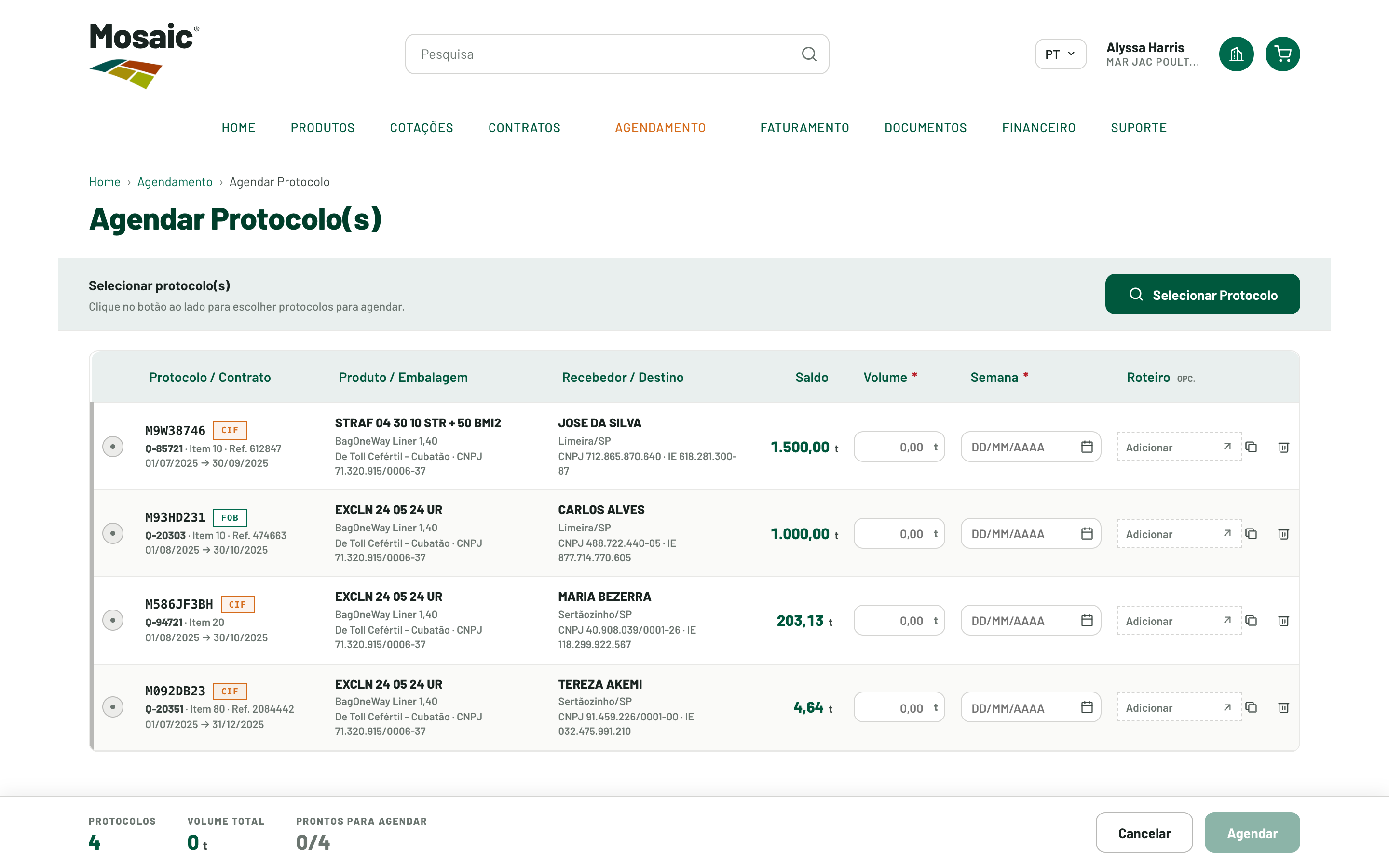The height and width of the screenshot is (868, 1389).
Task: Open the company building icon button
Action: pos(1236,54)
